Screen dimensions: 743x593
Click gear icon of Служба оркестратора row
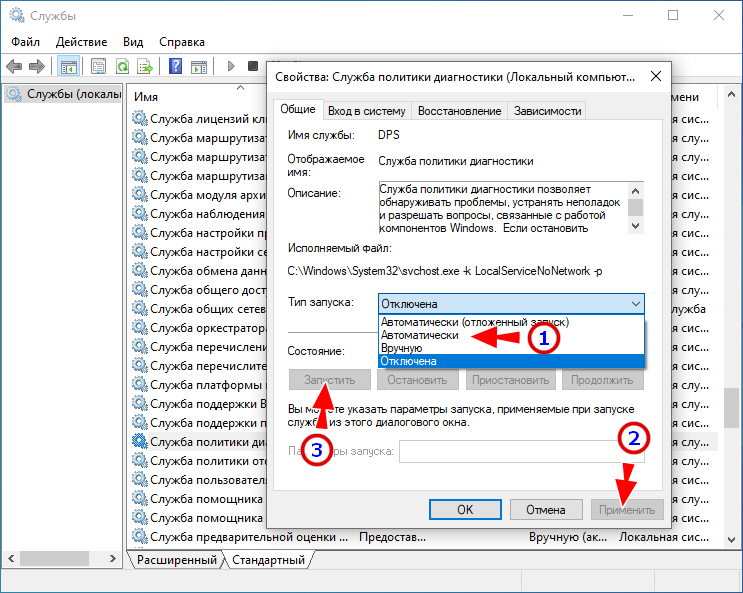[x=139, y=327]
